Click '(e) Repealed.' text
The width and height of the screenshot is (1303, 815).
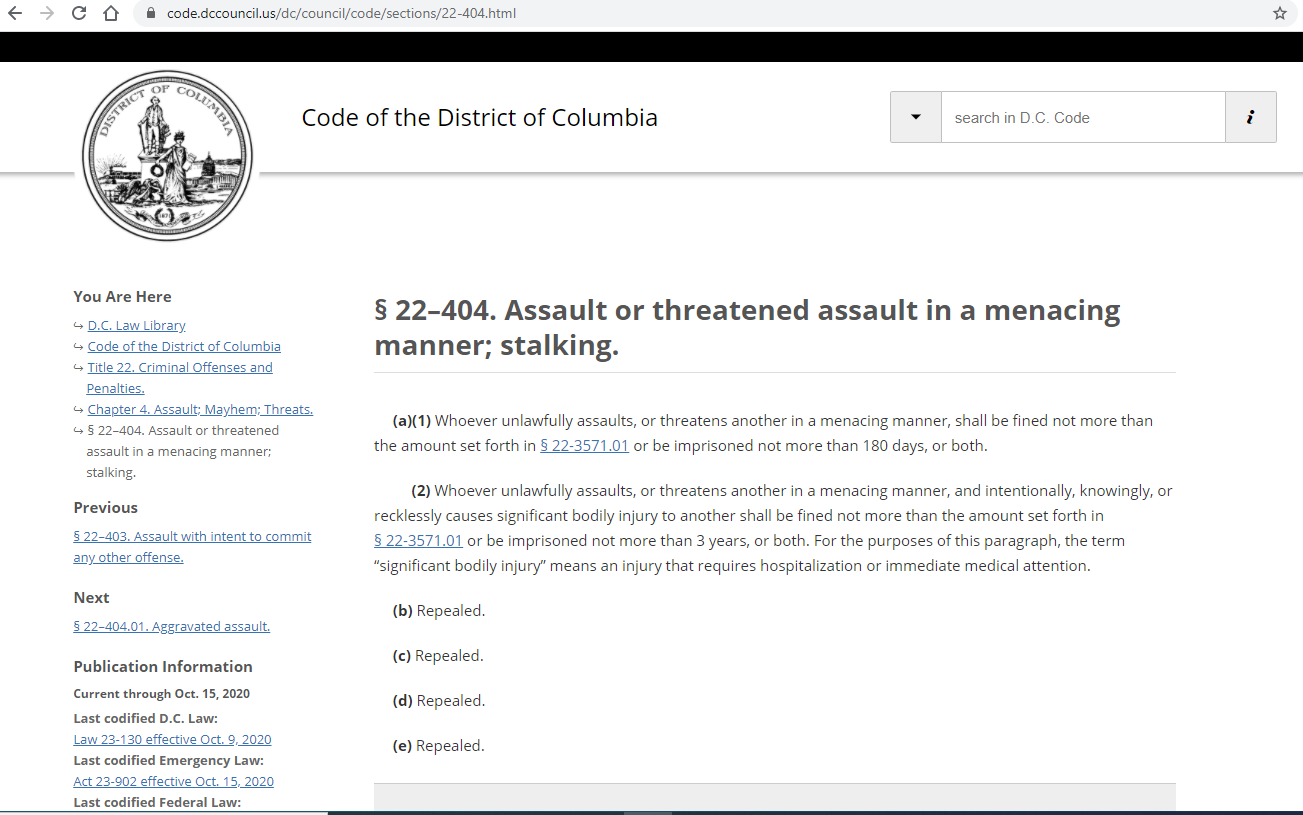(x=438, y=746)
